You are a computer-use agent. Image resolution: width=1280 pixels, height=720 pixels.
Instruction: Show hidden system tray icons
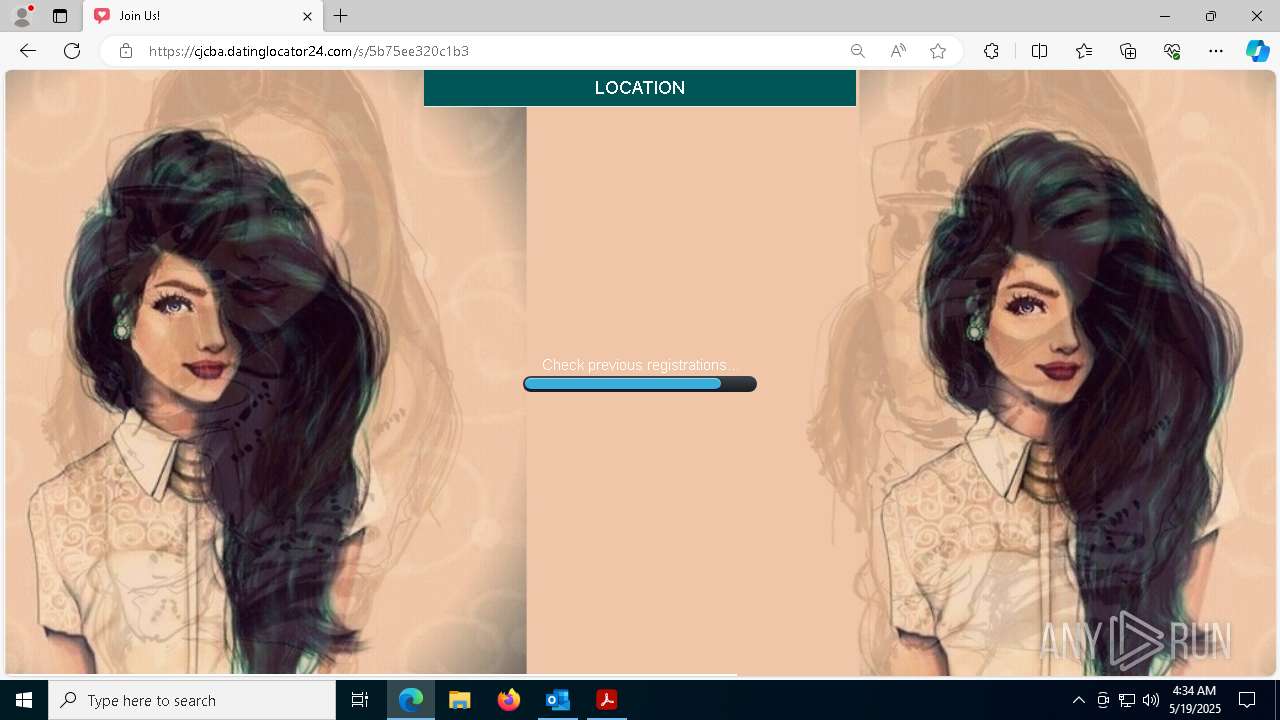click(x=1078, y=700)
